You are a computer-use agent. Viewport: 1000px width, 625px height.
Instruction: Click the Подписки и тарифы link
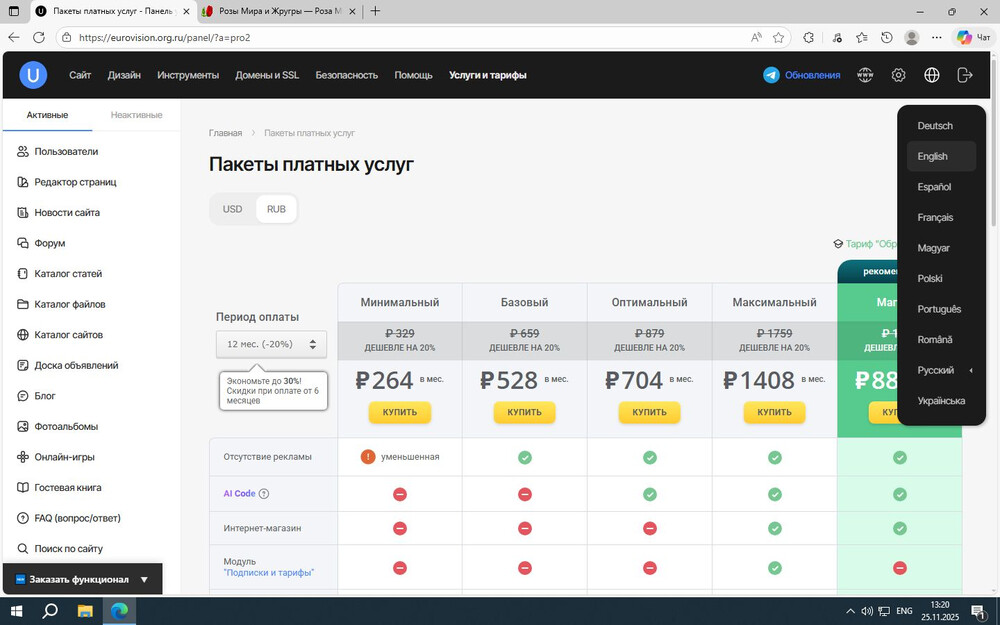click(x=270, y=573)
